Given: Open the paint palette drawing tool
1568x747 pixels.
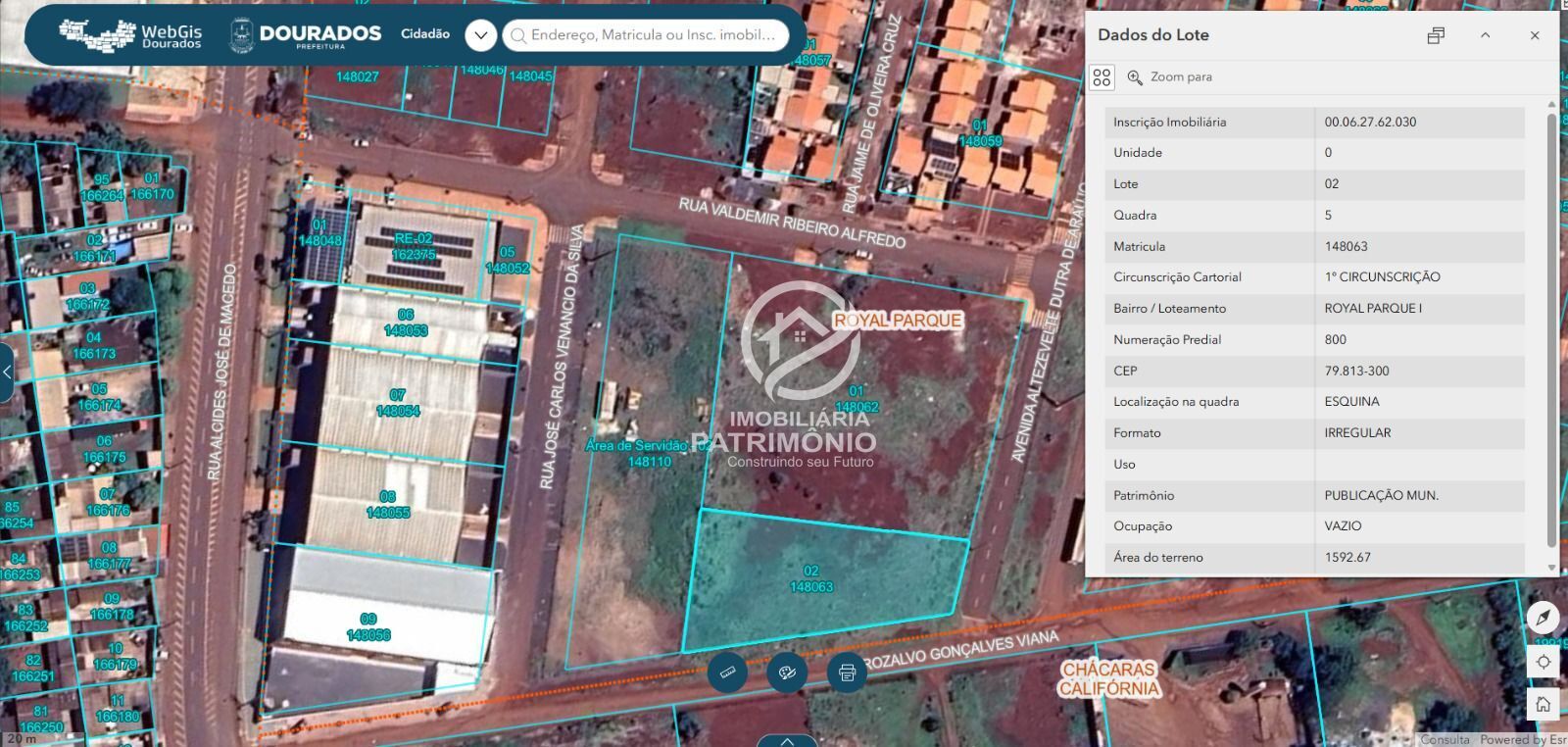Looking at the screenshot, I should [787, 672].
